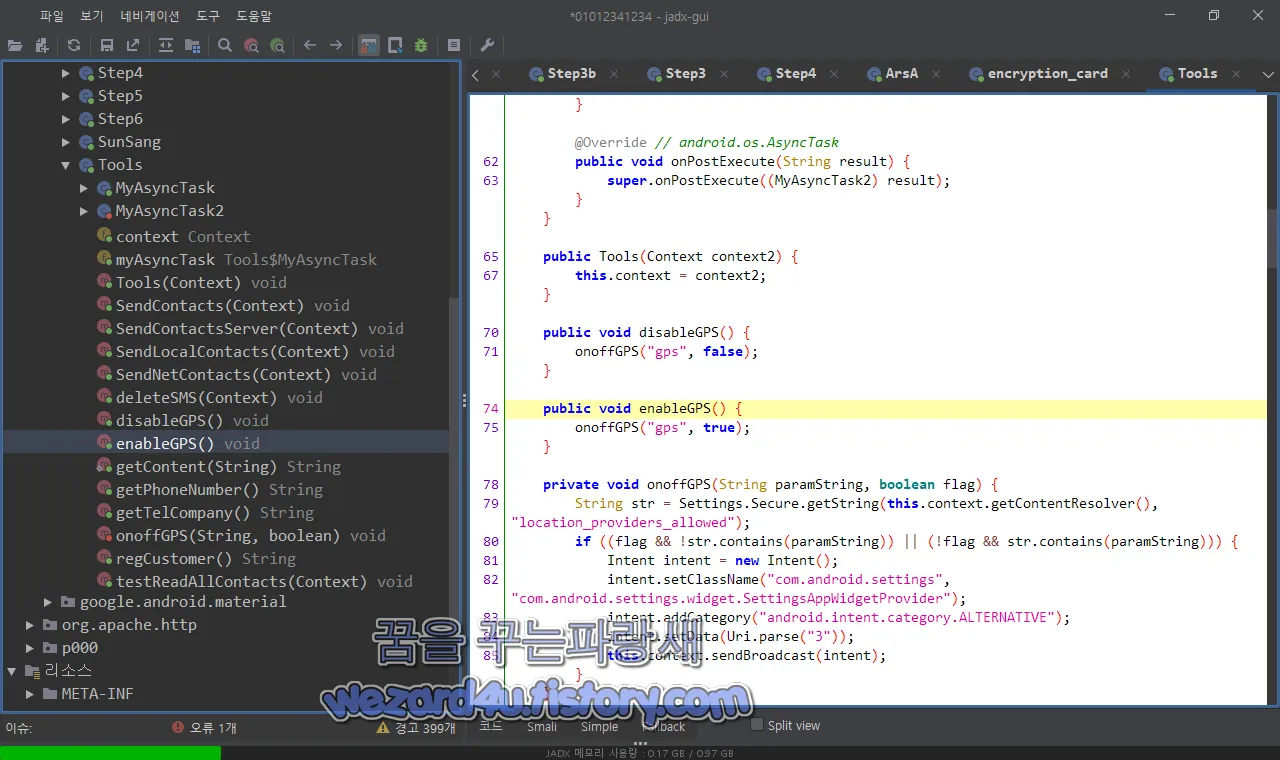
Task: Switch to the Simple view tab
Action: click(x=600, y=727)
